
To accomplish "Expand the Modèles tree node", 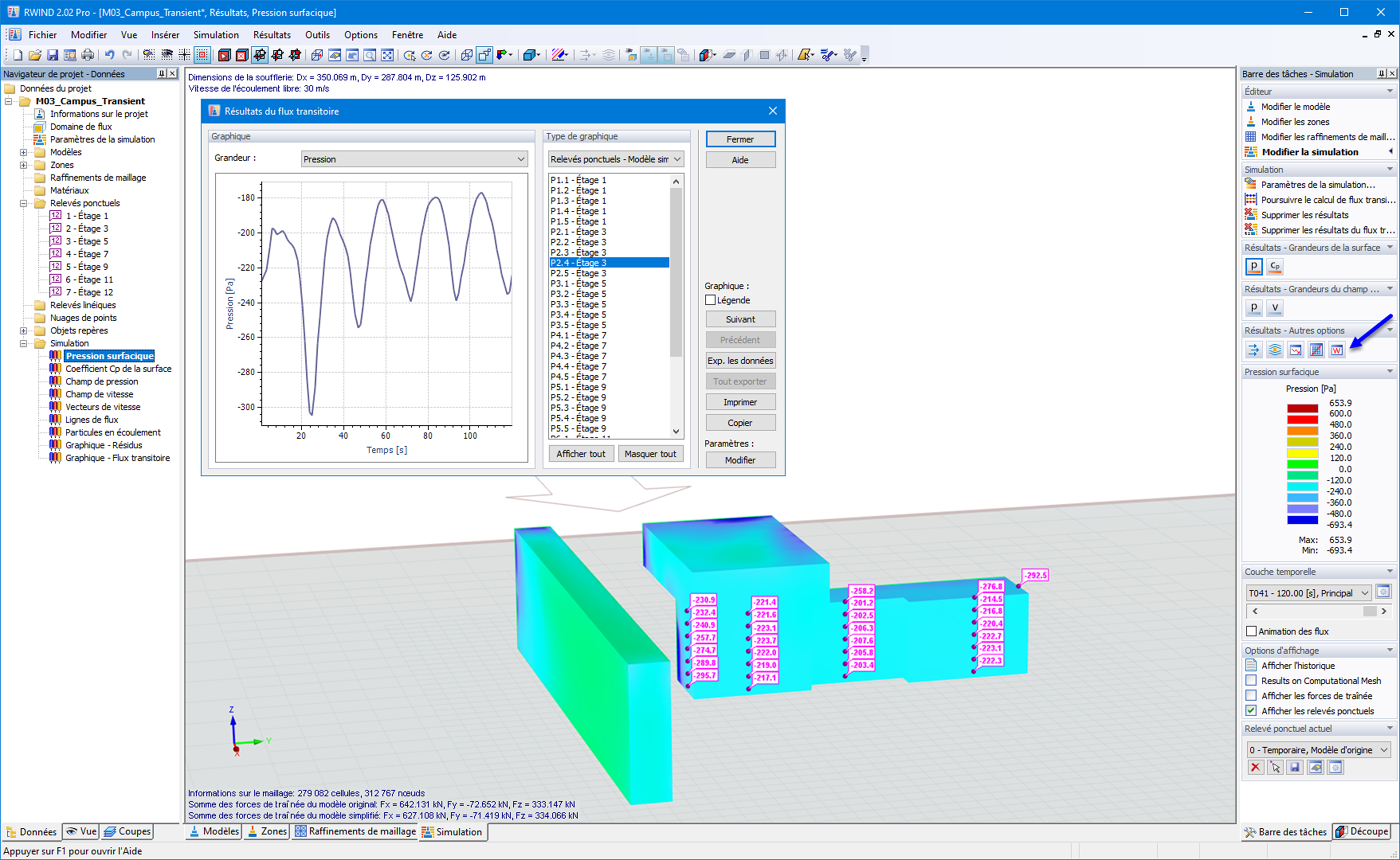I will (23, 152).
